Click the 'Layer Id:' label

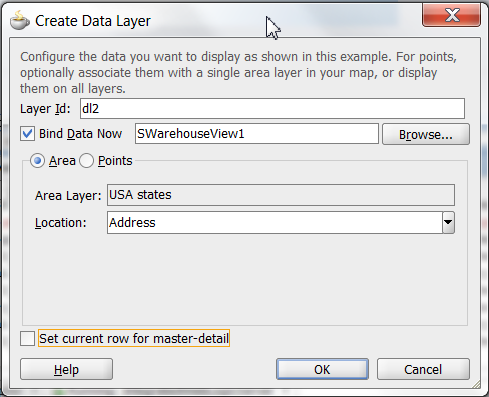[x=45, y=109]
